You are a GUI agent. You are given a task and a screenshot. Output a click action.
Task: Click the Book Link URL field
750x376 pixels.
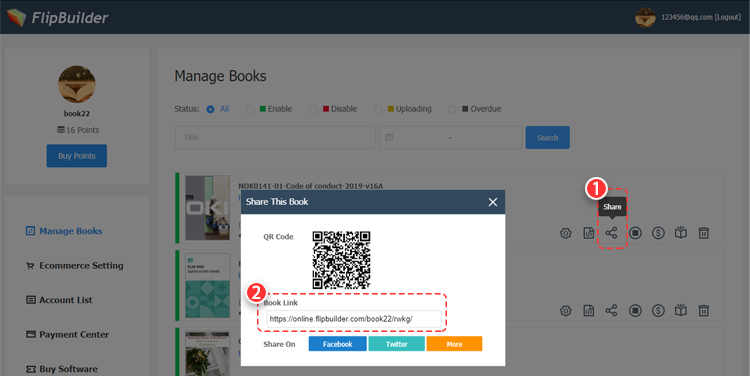coord(354,319)
